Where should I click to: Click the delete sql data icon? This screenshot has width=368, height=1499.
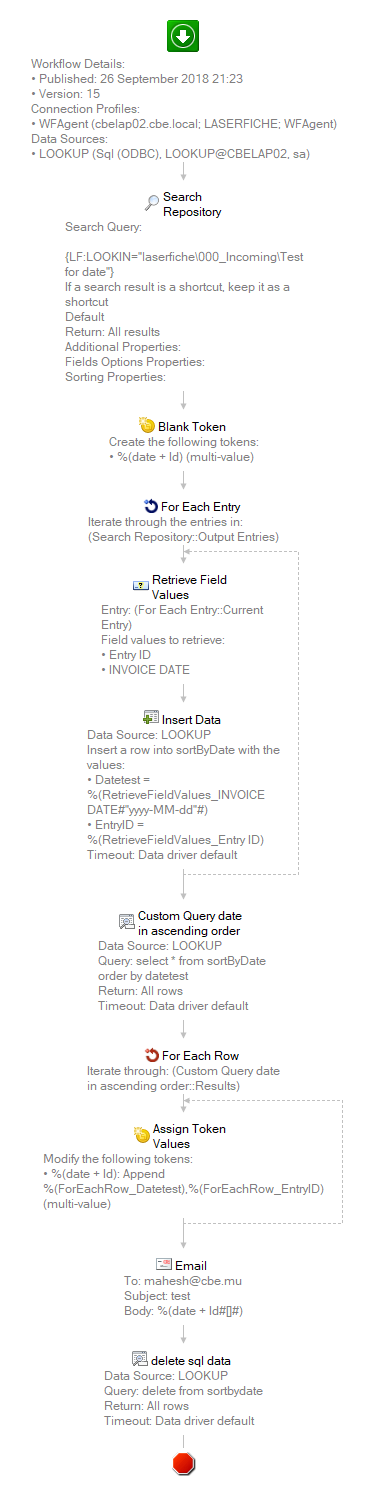[140, 1359]
